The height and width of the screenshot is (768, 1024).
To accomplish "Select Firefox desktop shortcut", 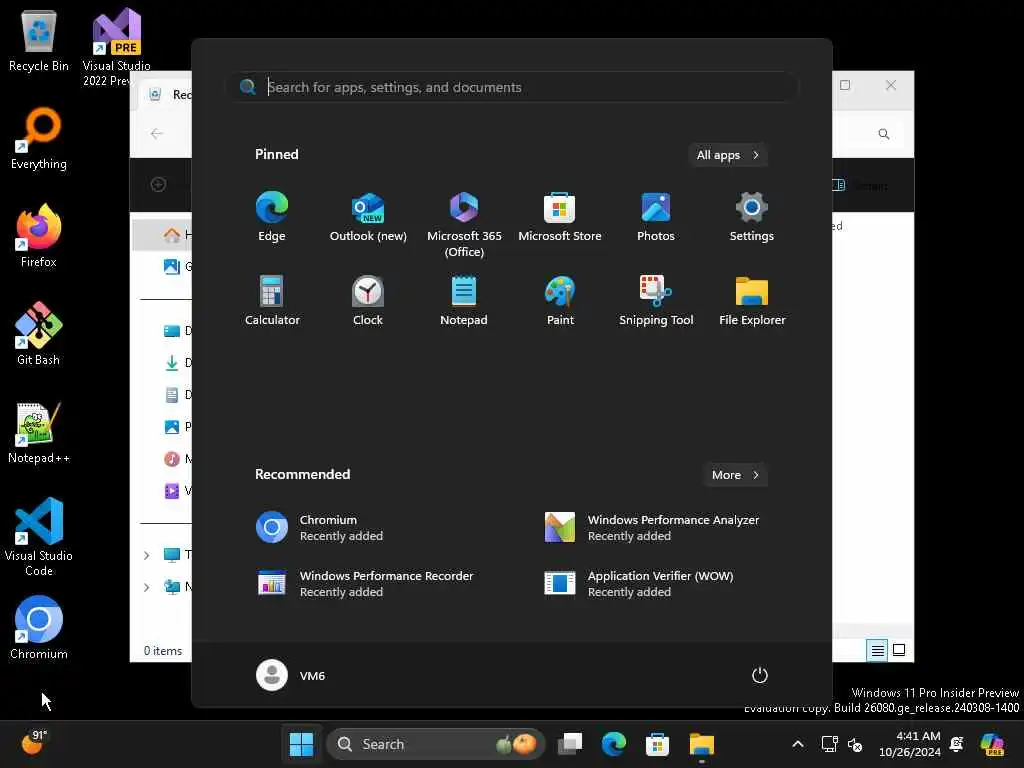I will (x=39, y=236).
